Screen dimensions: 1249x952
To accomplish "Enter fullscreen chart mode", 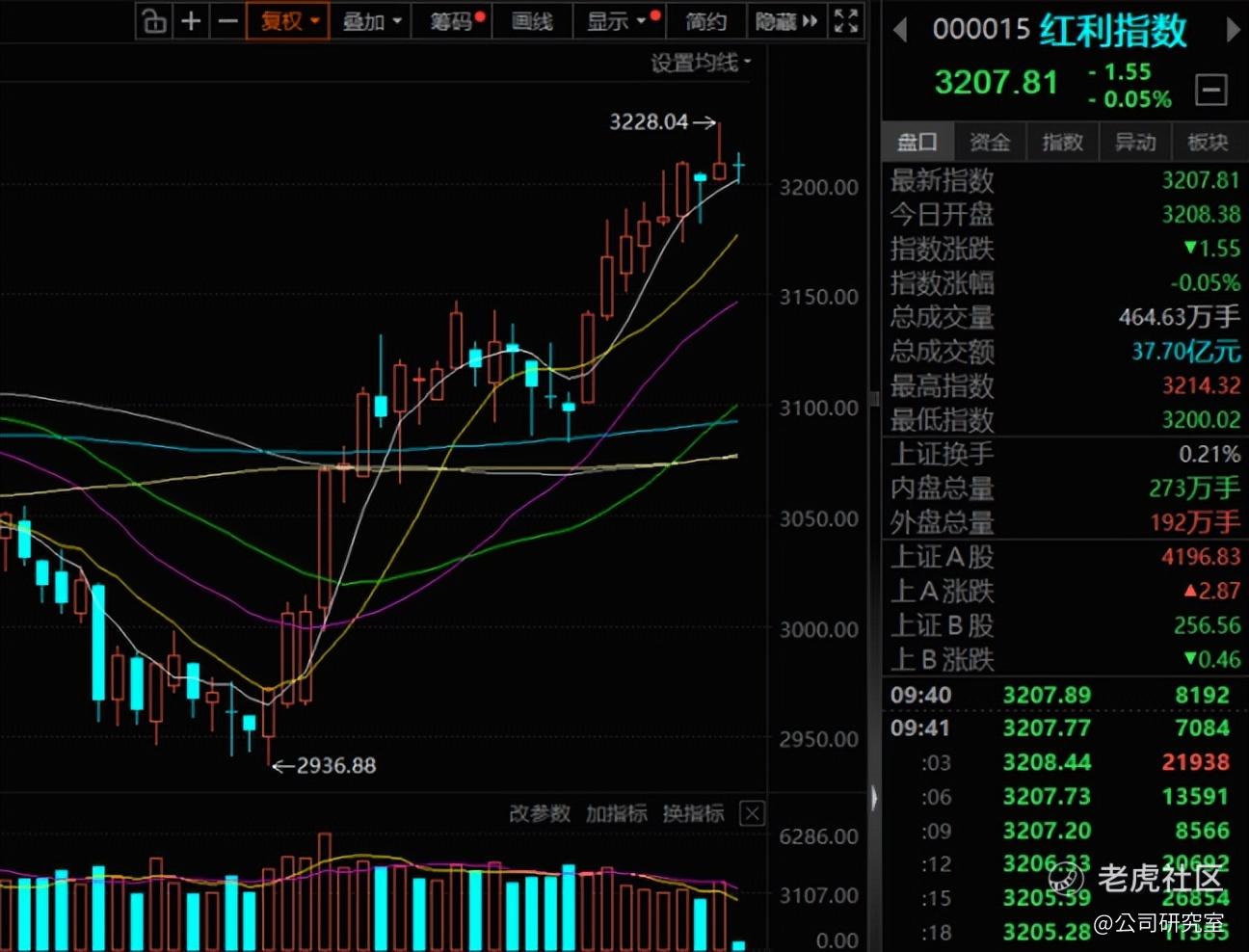I will tap(845, 21).
